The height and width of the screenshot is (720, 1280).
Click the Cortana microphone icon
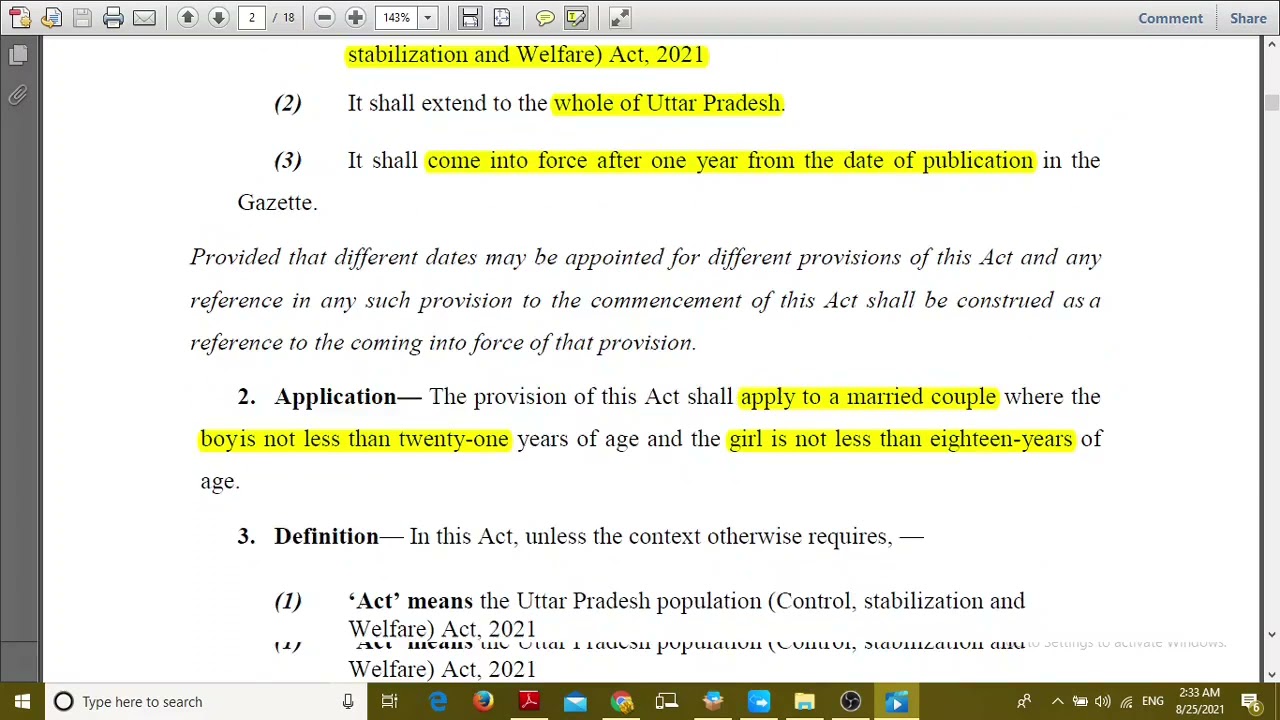click(347, 701)
